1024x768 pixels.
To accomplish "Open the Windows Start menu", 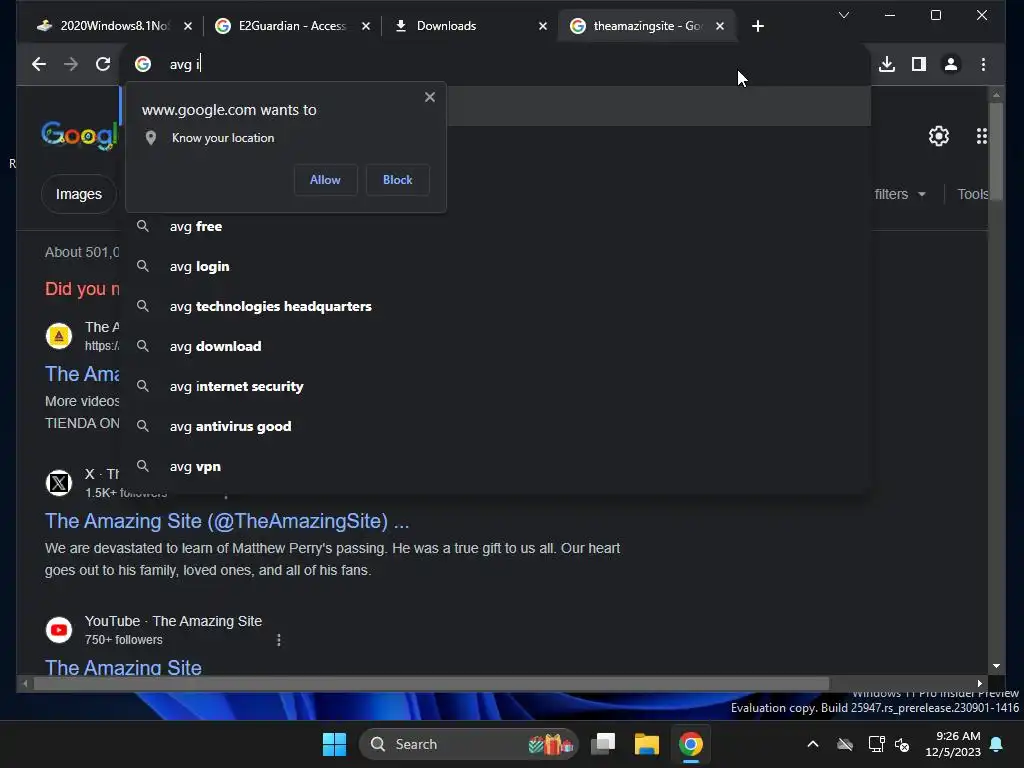I will (x=334, y=744).
